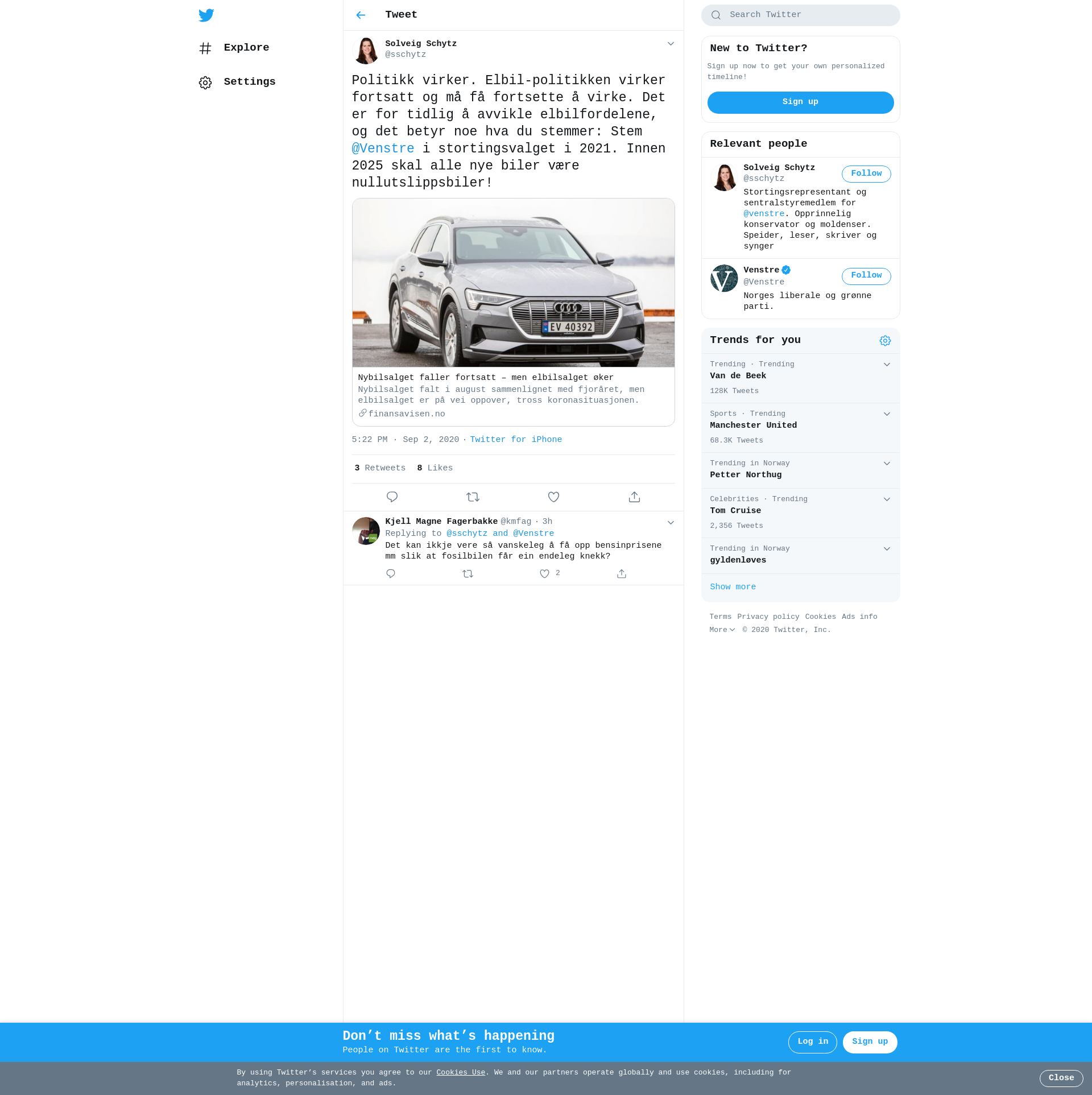Close the cookie notice
Screen dimensions: 1092x1095
[1061, 1079]
